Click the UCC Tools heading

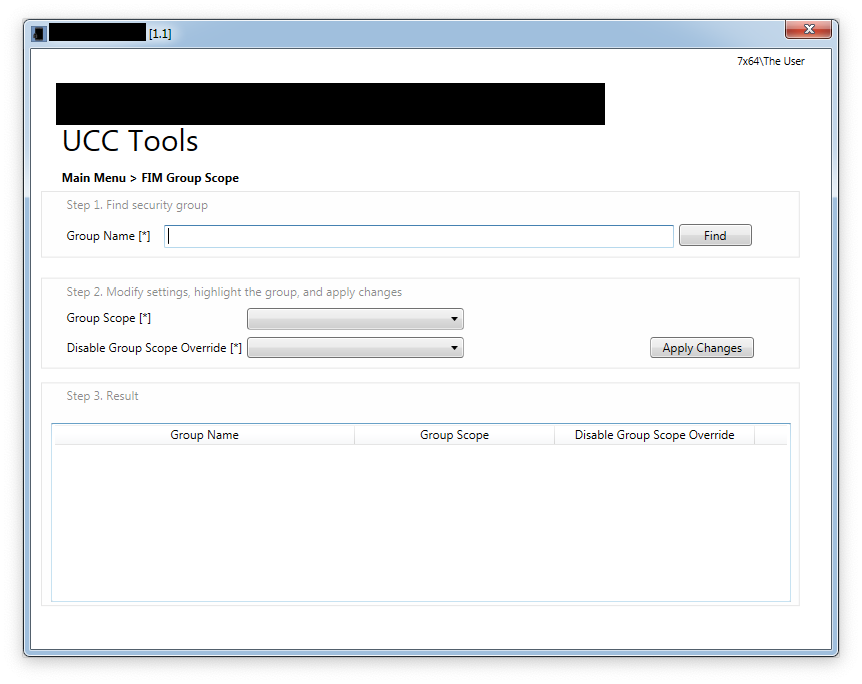(x=130, y=141)
